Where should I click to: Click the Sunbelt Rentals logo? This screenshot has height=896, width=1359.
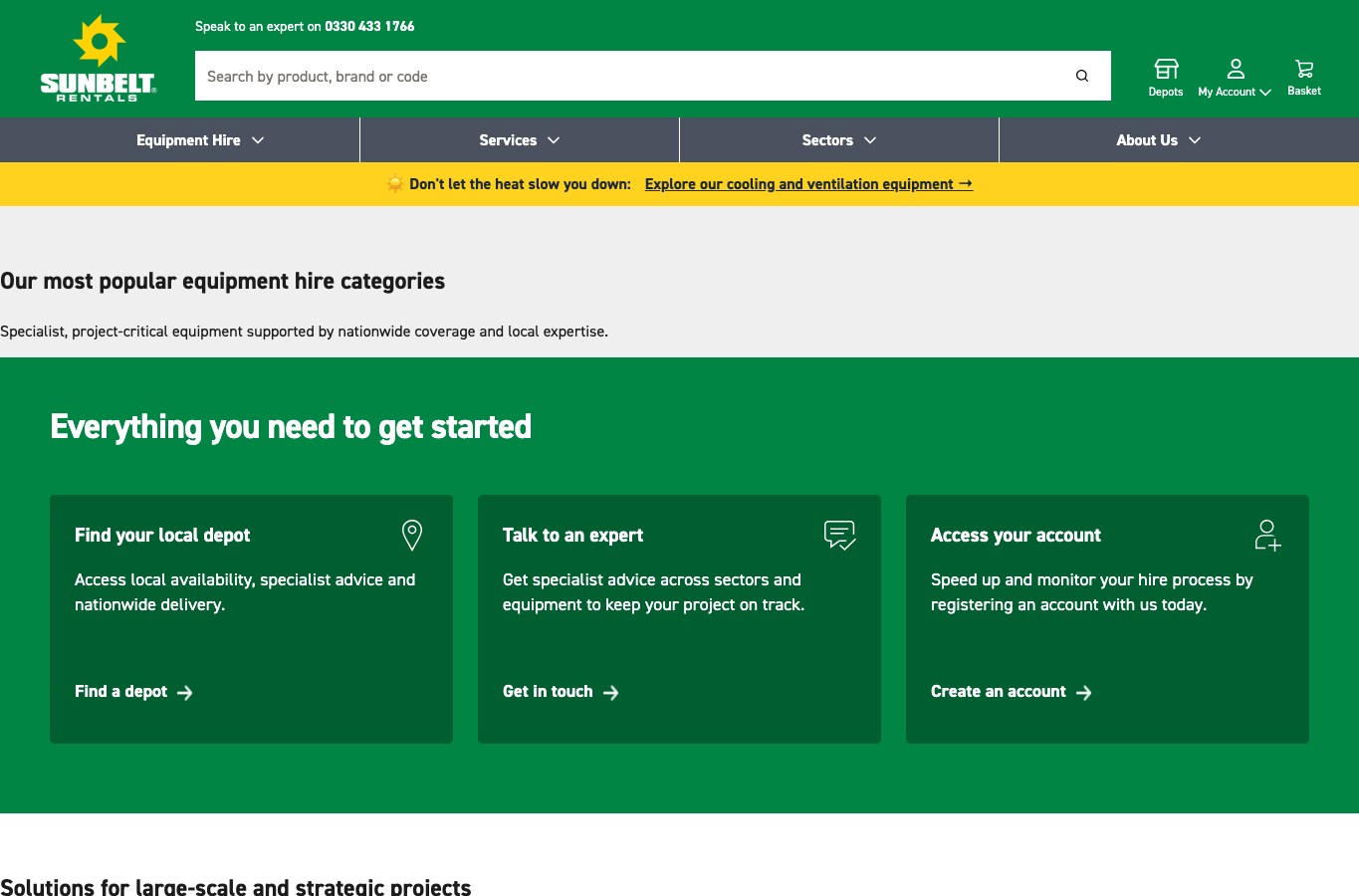click(98, 58)
